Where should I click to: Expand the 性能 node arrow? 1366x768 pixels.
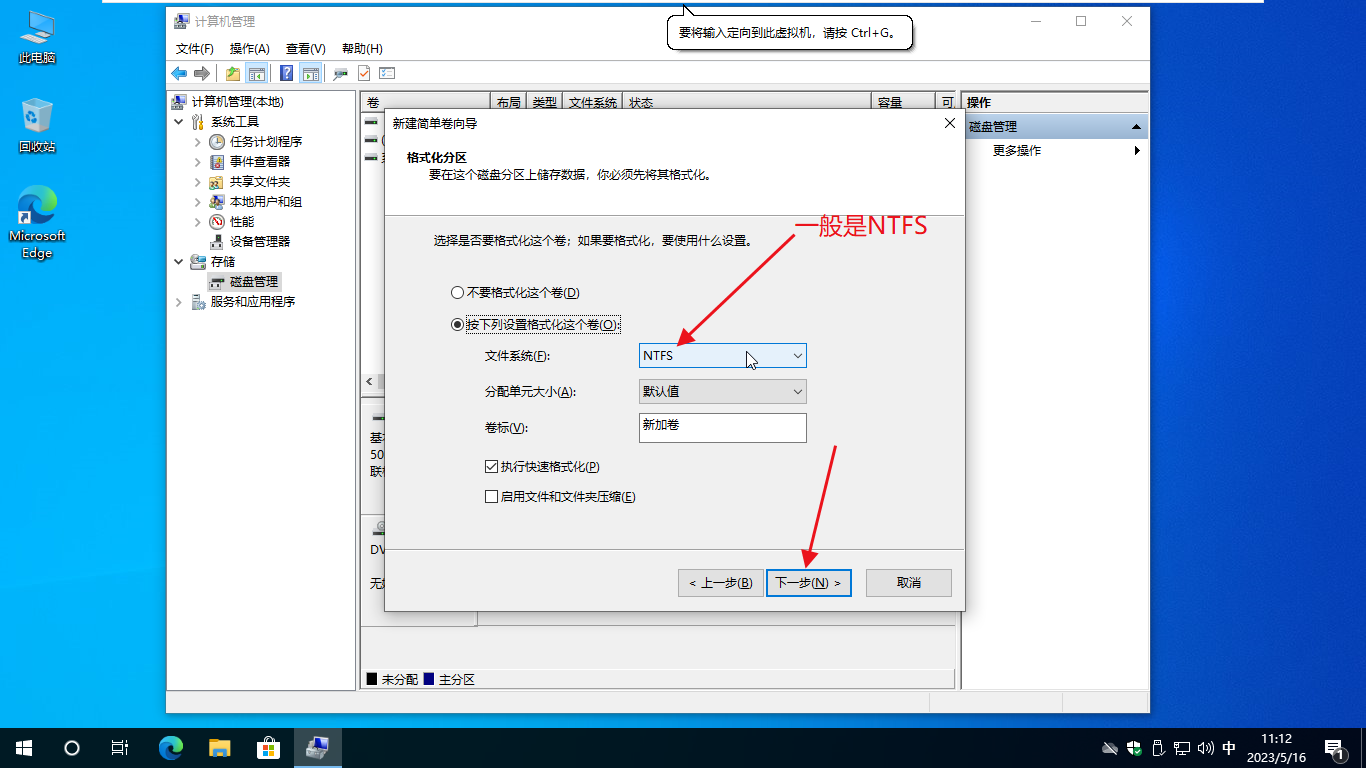(x=197, y=222)
